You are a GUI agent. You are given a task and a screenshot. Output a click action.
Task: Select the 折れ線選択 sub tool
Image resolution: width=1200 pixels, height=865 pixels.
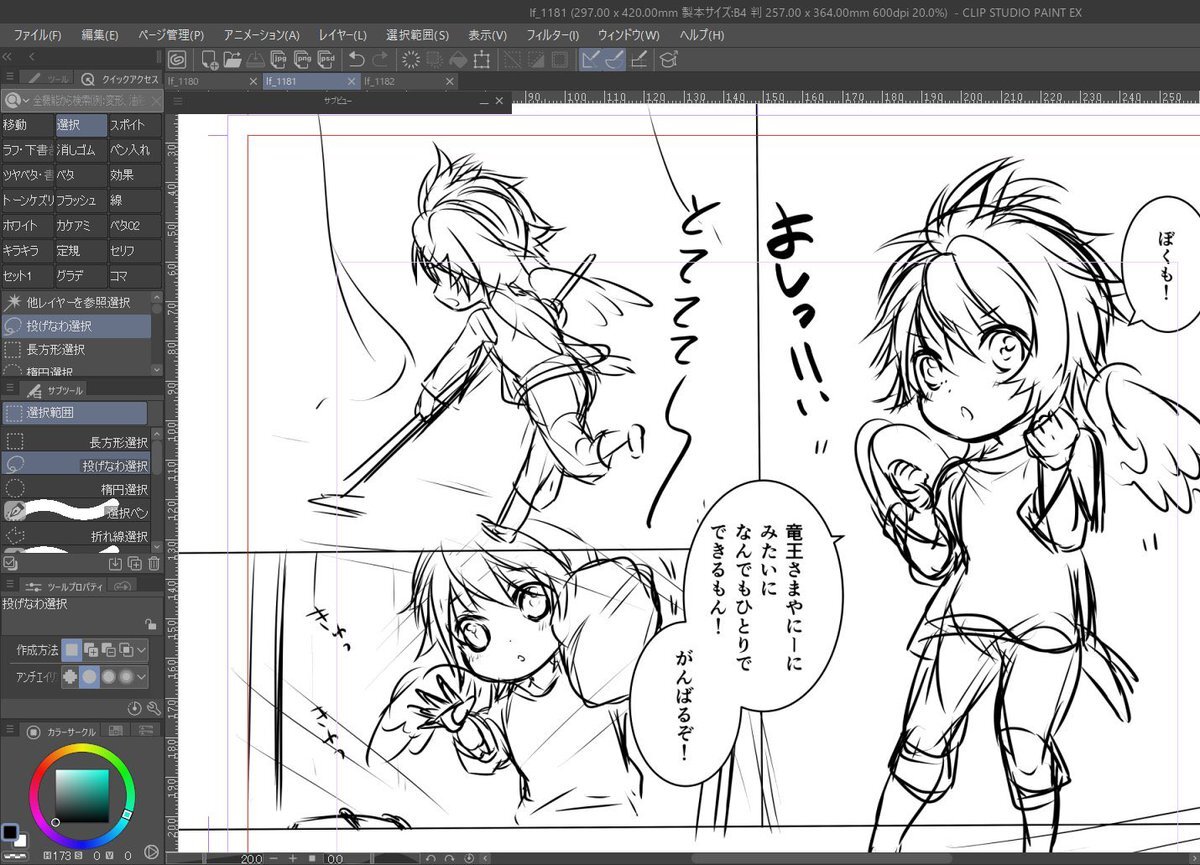click(76, 537)
